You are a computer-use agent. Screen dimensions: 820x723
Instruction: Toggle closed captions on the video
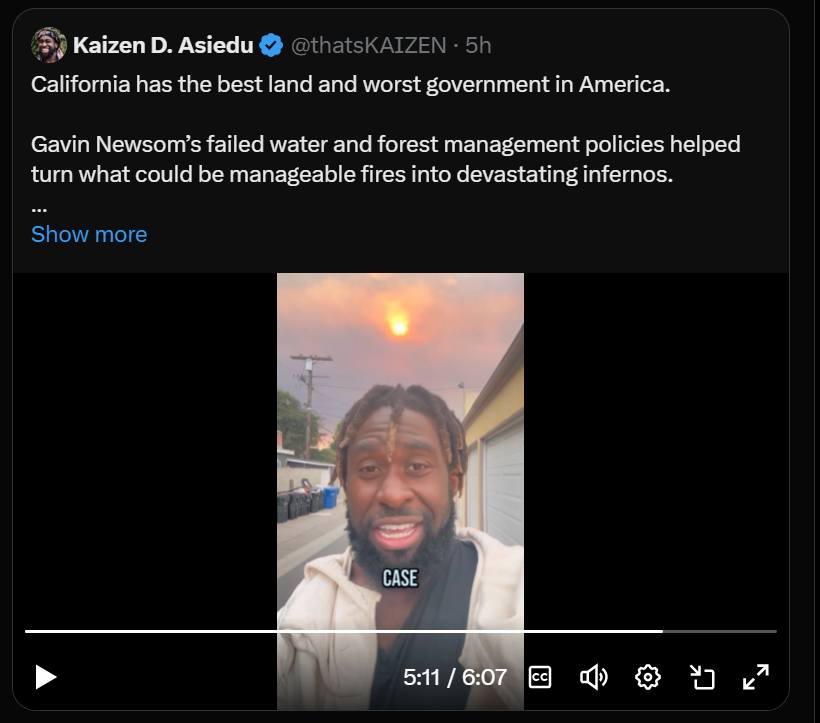coord(539,677)
